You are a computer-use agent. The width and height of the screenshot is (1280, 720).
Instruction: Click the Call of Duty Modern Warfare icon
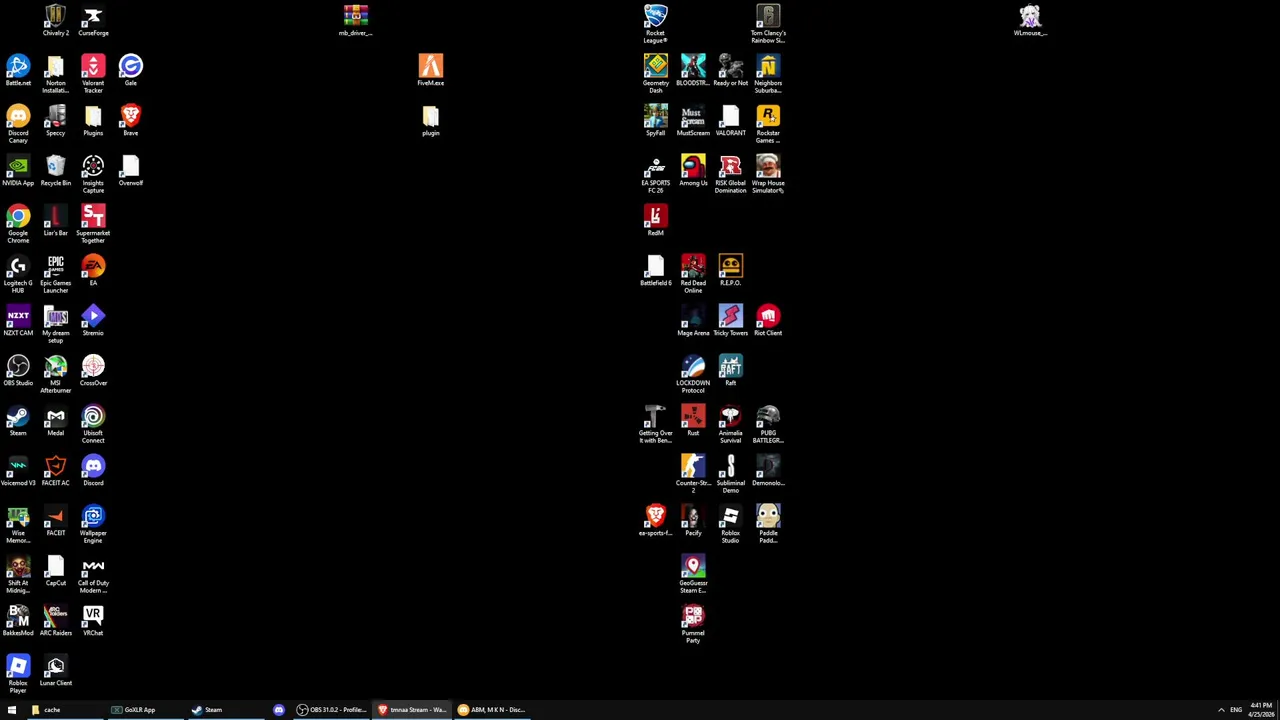point(93,573)
